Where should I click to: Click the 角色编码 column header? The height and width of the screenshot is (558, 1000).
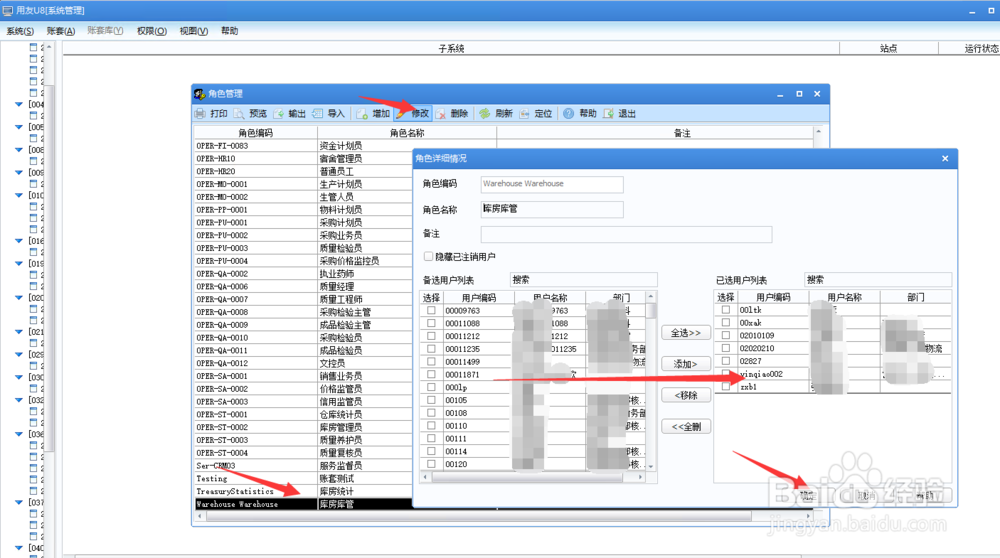tap(256, 133)
